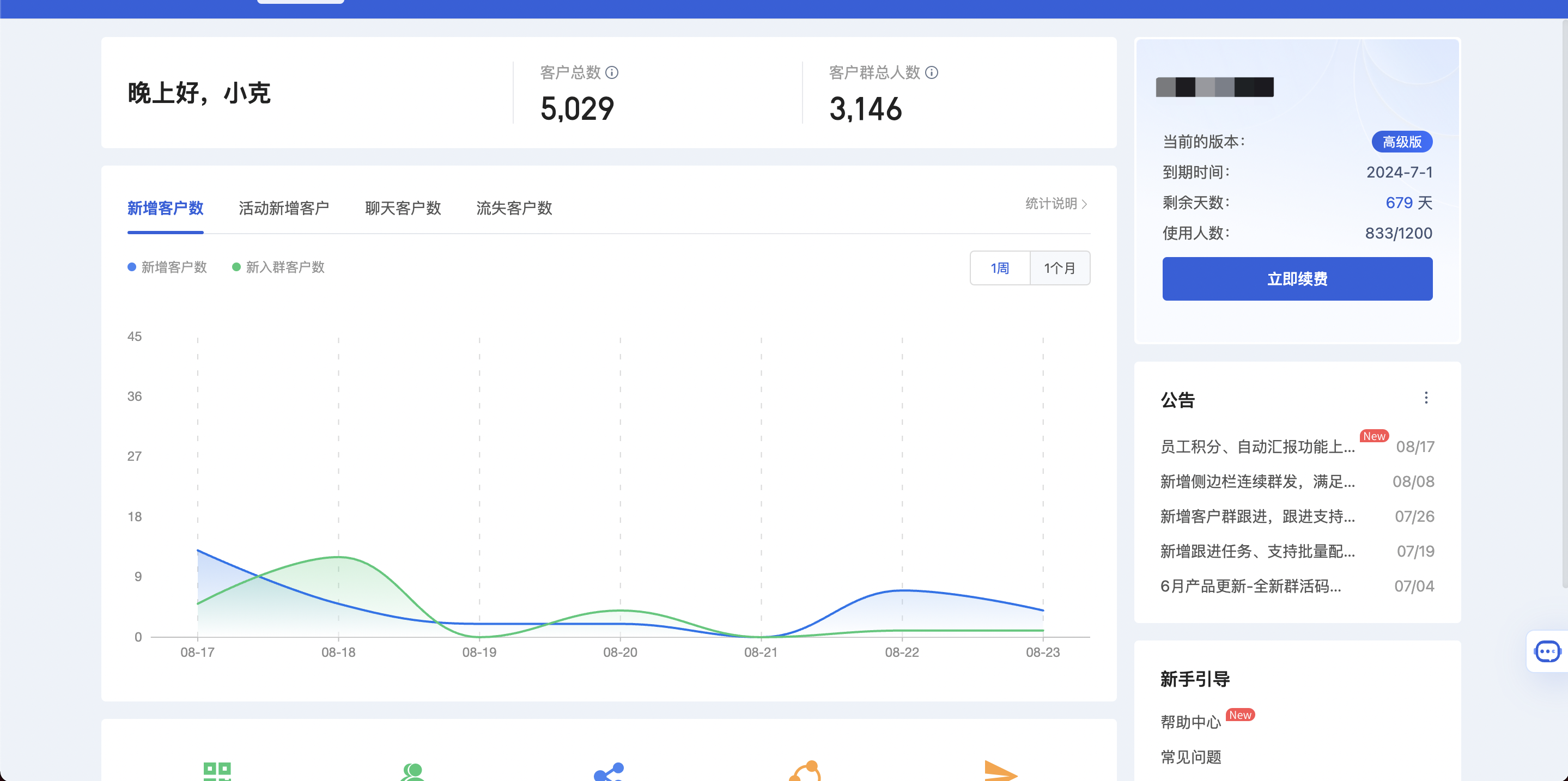Switch to the 新增客户数 tab
This screenshot has width=1568, height=781.
(x=166, y=208)
